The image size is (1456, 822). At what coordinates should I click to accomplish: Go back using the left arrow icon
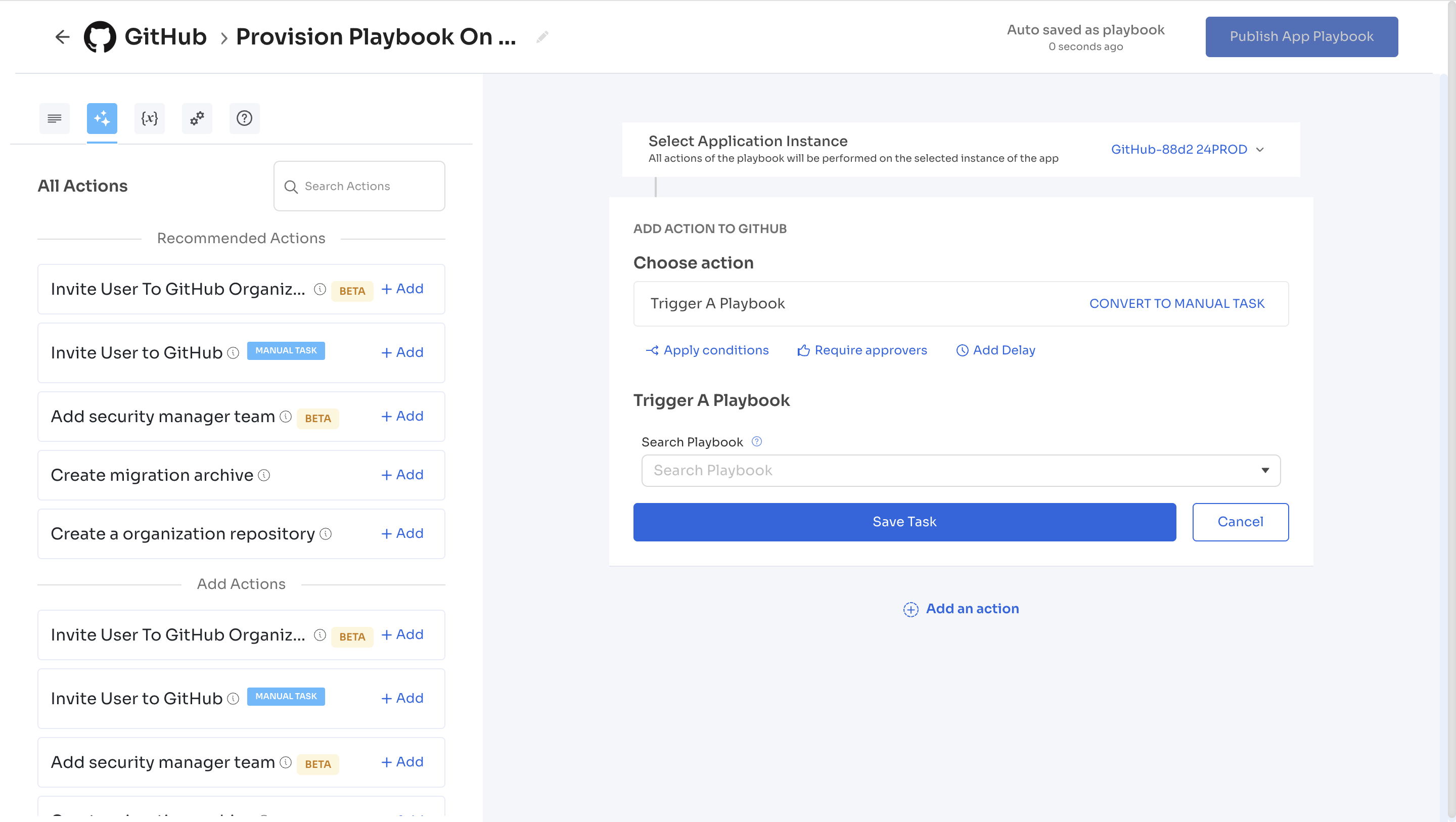pos(62,37)
